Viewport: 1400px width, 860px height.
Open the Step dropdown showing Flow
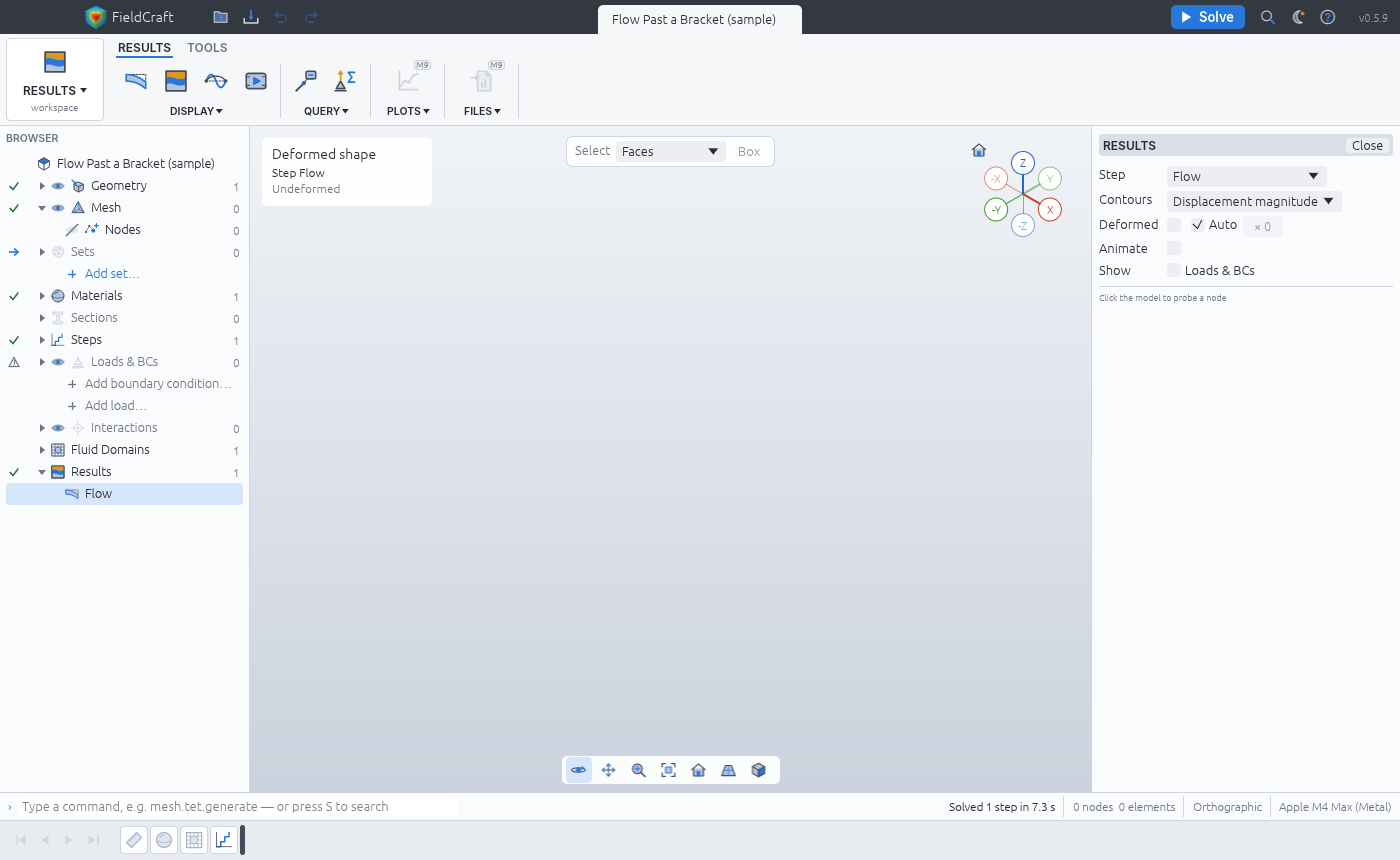[x=1246, y=176]
